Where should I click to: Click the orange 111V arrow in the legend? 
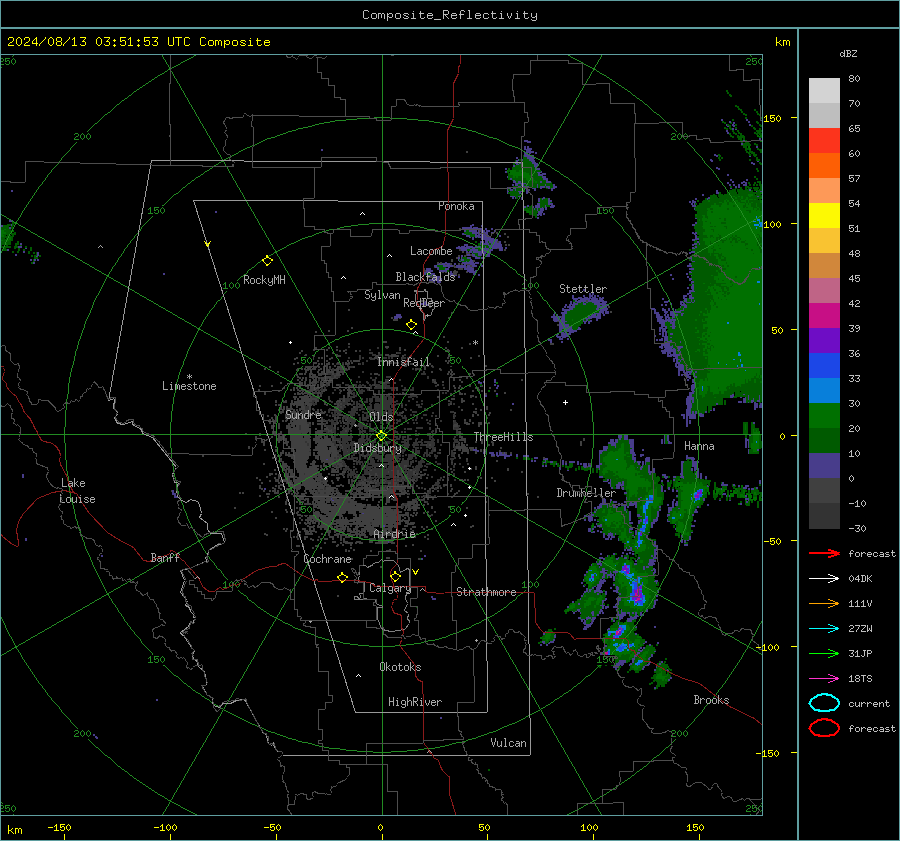coord(824,603)
